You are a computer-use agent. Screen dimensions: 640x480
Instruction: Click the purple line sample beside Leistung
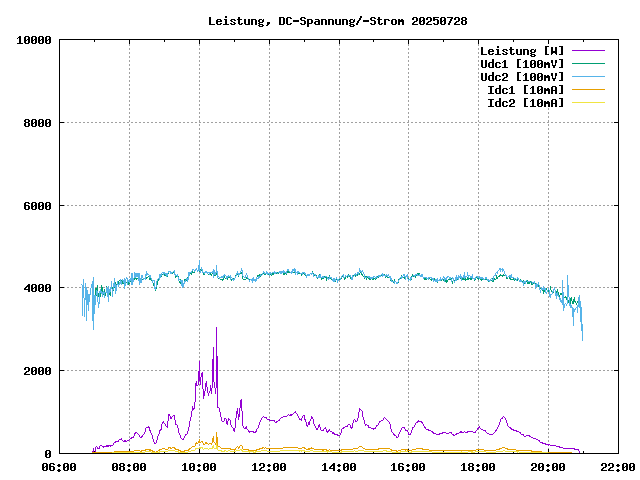coord(588,51)
